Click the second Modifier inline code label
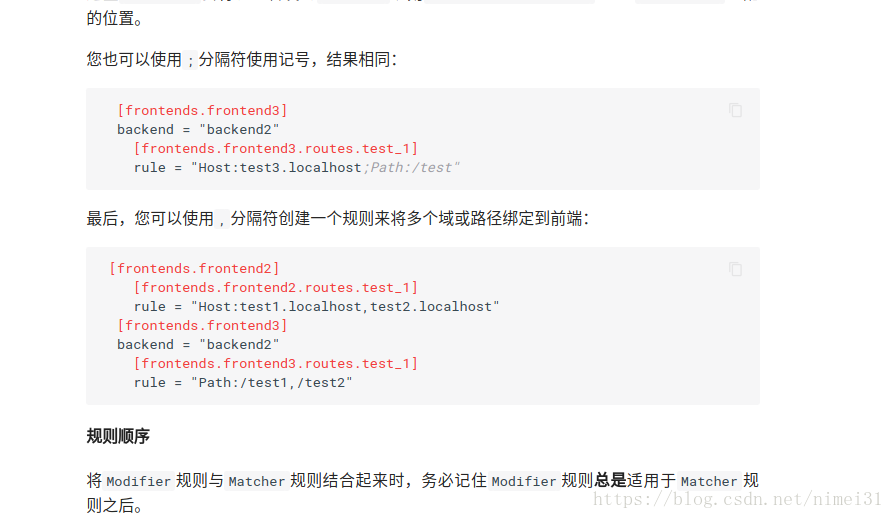The height and width of the screenshot is (519, 894). click(x=524, y=481)
